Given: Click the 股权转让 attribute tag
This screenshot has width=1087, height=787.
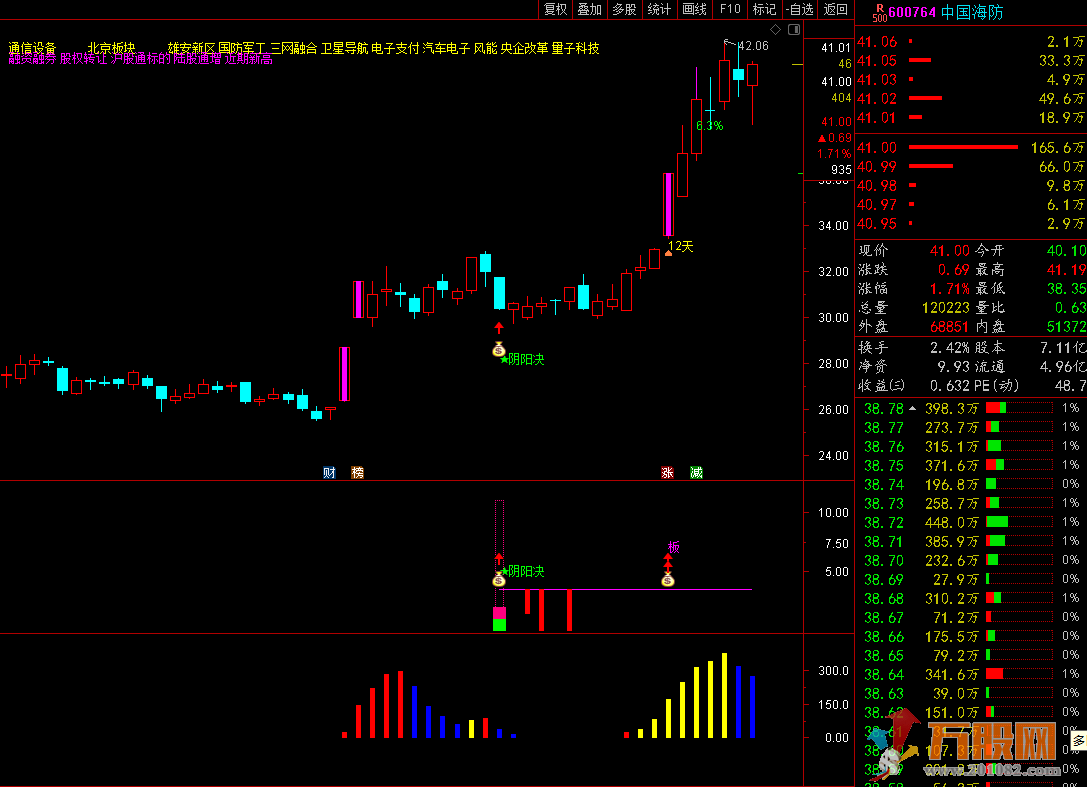Looking at the screenshot, I should [83, 59].
